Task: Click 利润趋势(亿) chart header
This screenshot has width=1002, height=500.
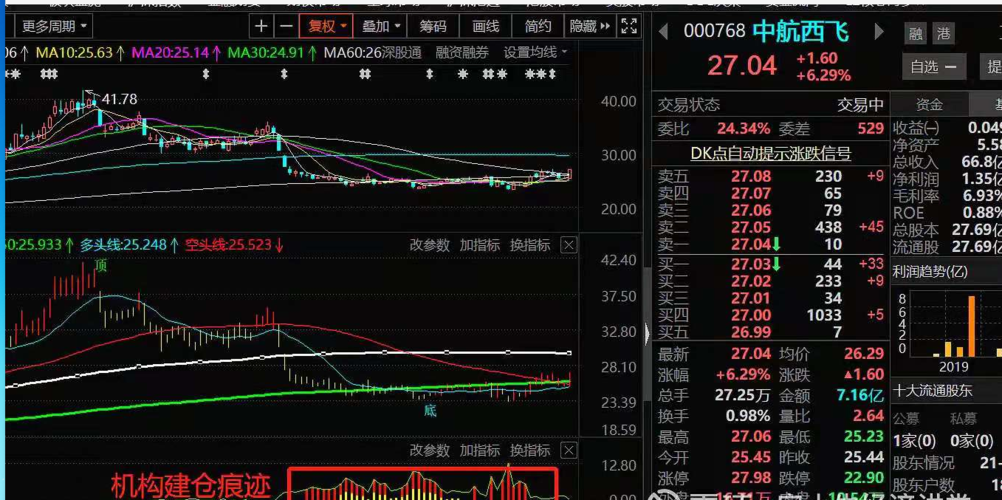Action: [x=930, y=271]
